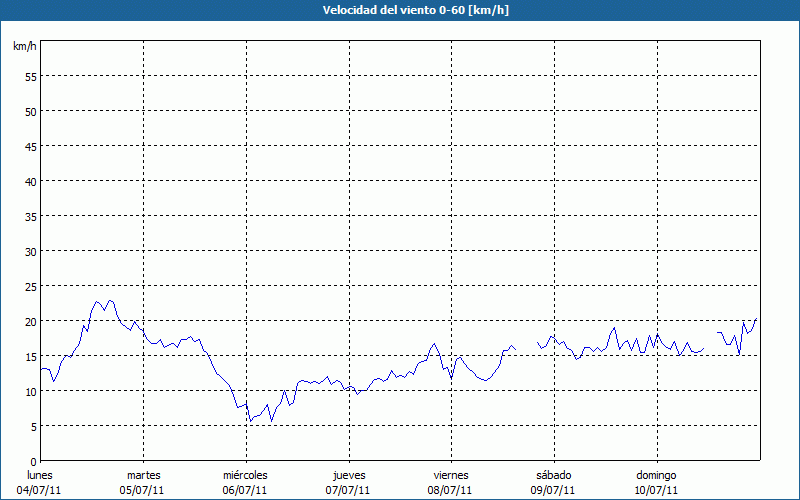
Task: Select the "martes" day label
Action: pyautogui.click(x=143, y=475)
